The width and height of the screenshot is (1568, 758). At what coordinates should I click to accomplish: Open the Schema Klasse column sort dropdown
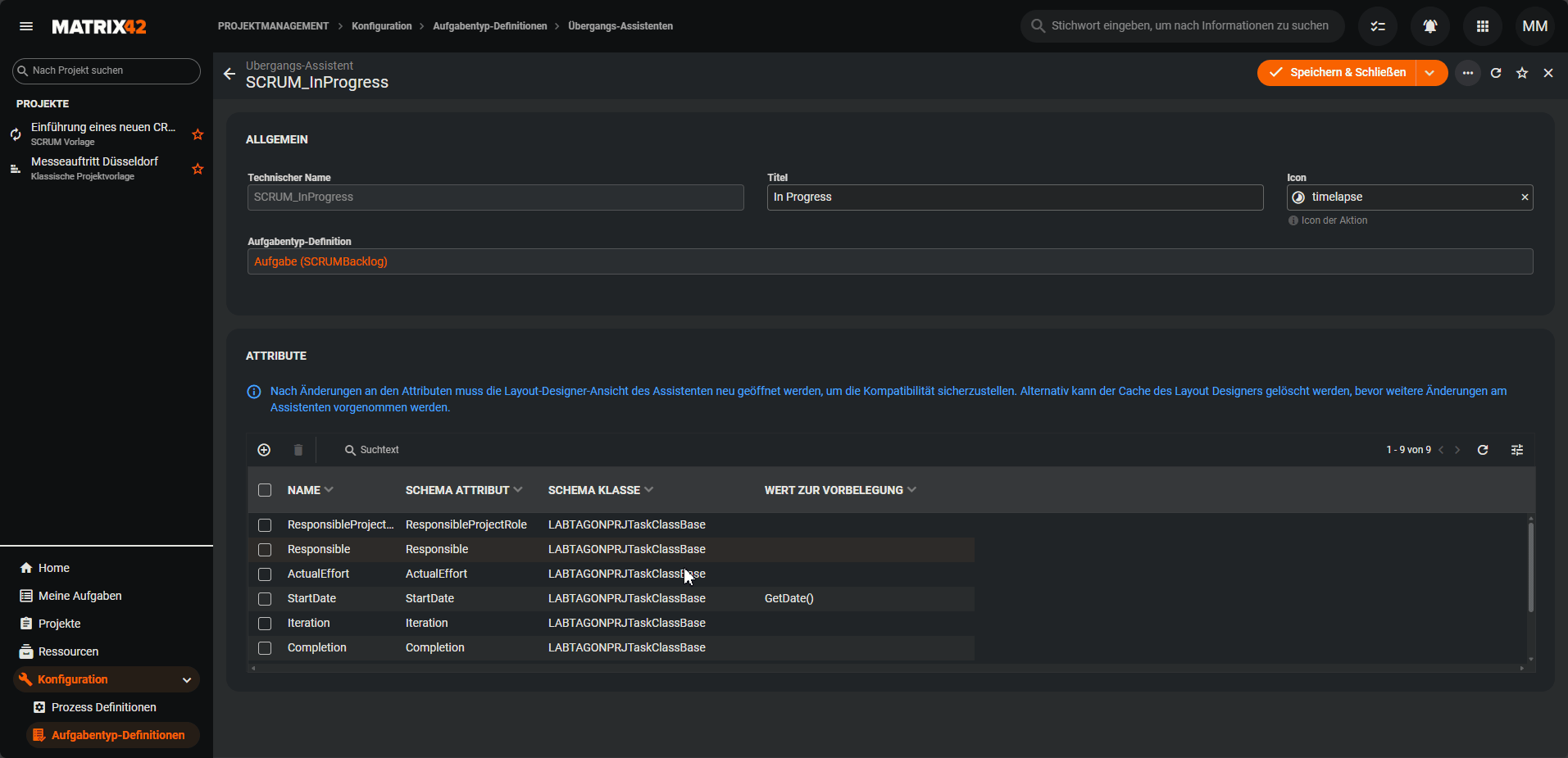[649, 490]
